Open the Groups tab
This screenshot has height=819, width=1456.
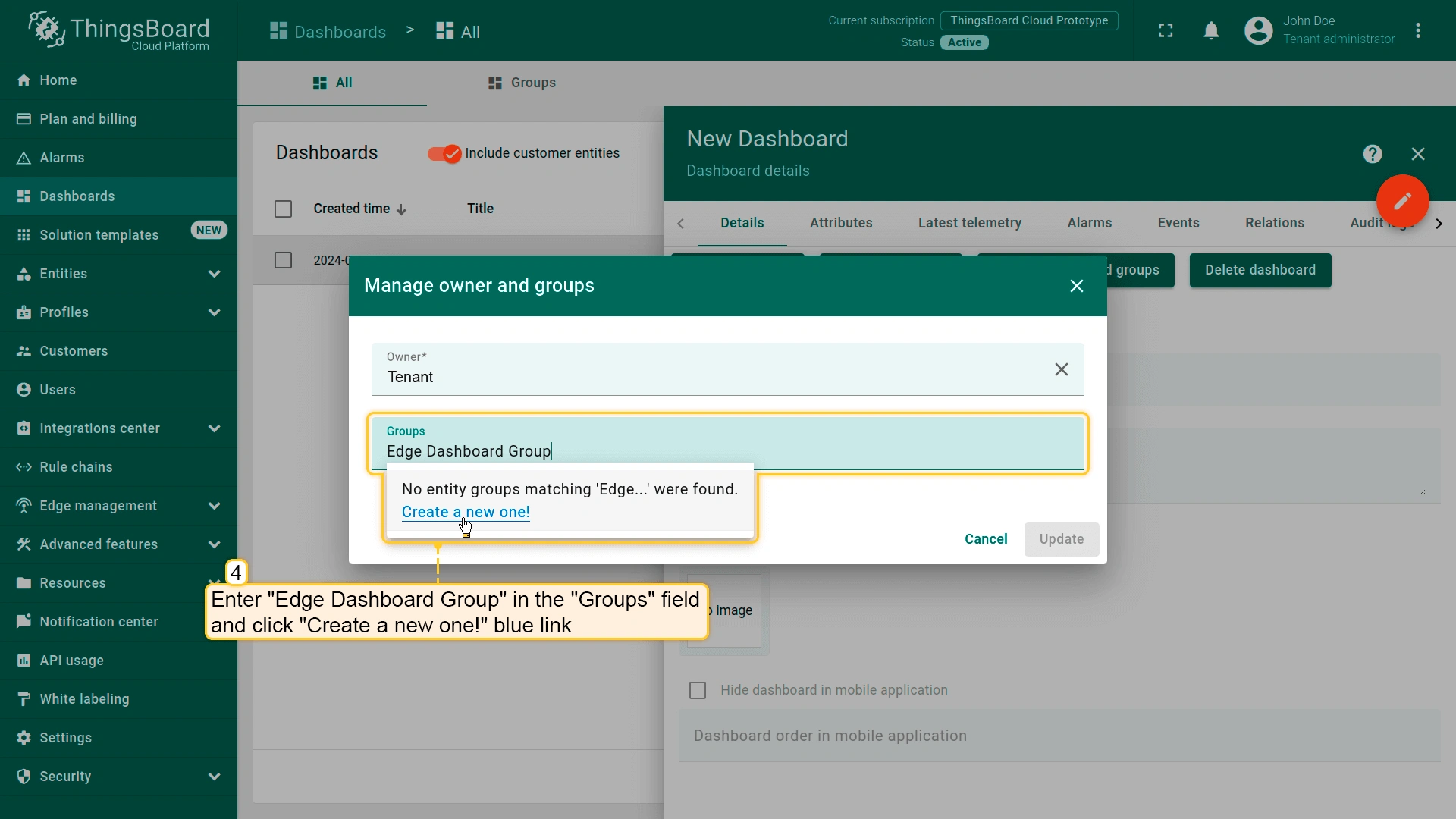pos(522,83)
